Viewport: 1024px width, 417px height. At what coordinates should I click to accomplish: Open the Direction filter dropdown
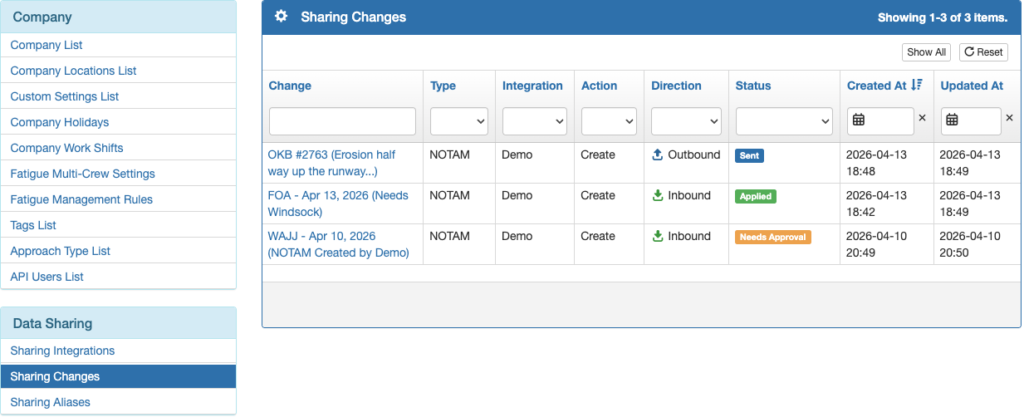(x=686, y=121)
